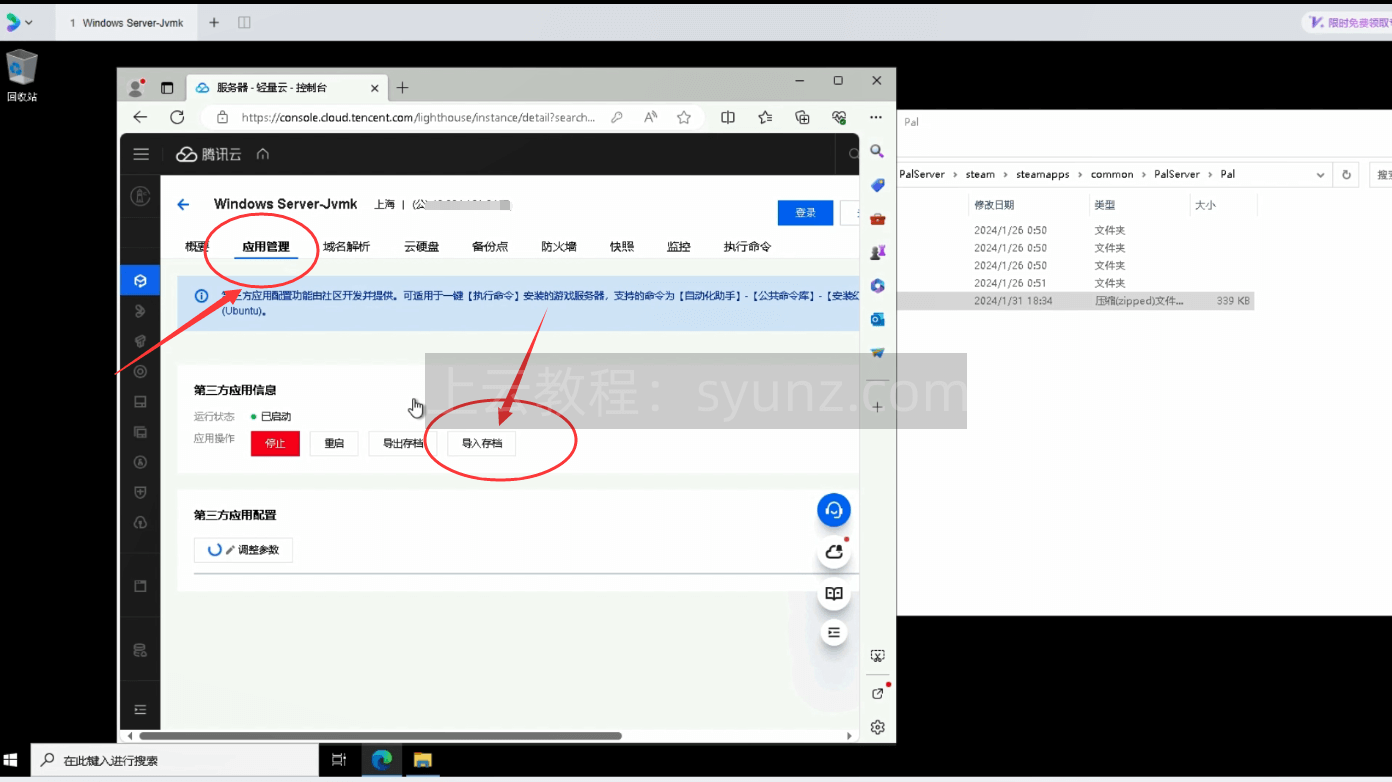Expand the Explorer address bar history dropdown
The height and width of the screenshot is (782, 1392).
(x=1321, y=174)
